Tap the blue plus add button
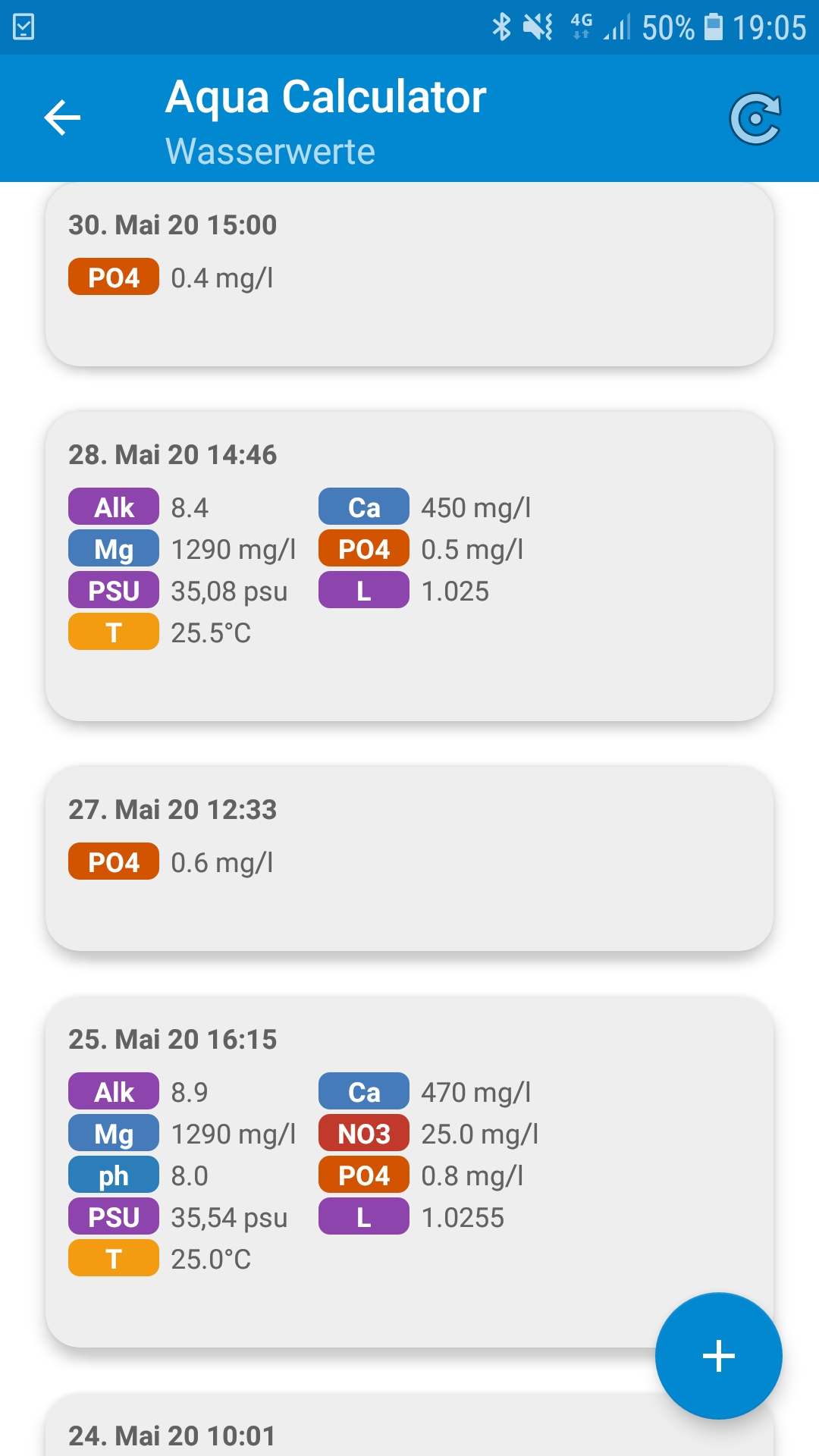 click(718, 1355)
